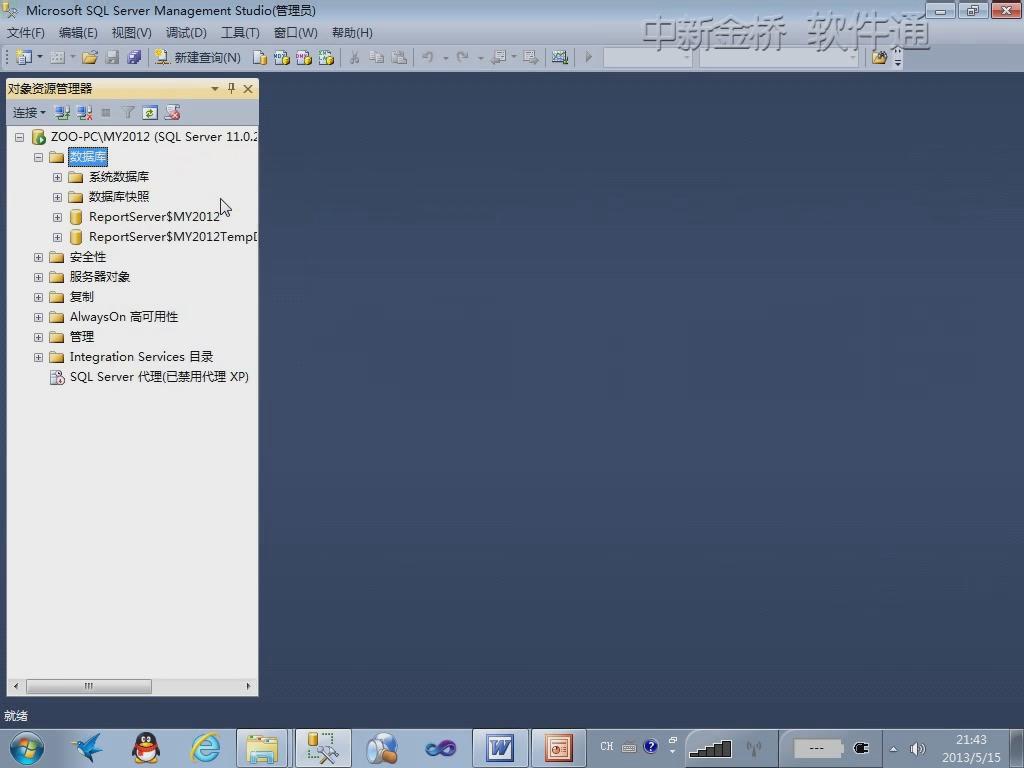Viewport: 1024px width, 768px height.
Task: Open the New Project dropdown arrow
Action: (x=40, y=57)
